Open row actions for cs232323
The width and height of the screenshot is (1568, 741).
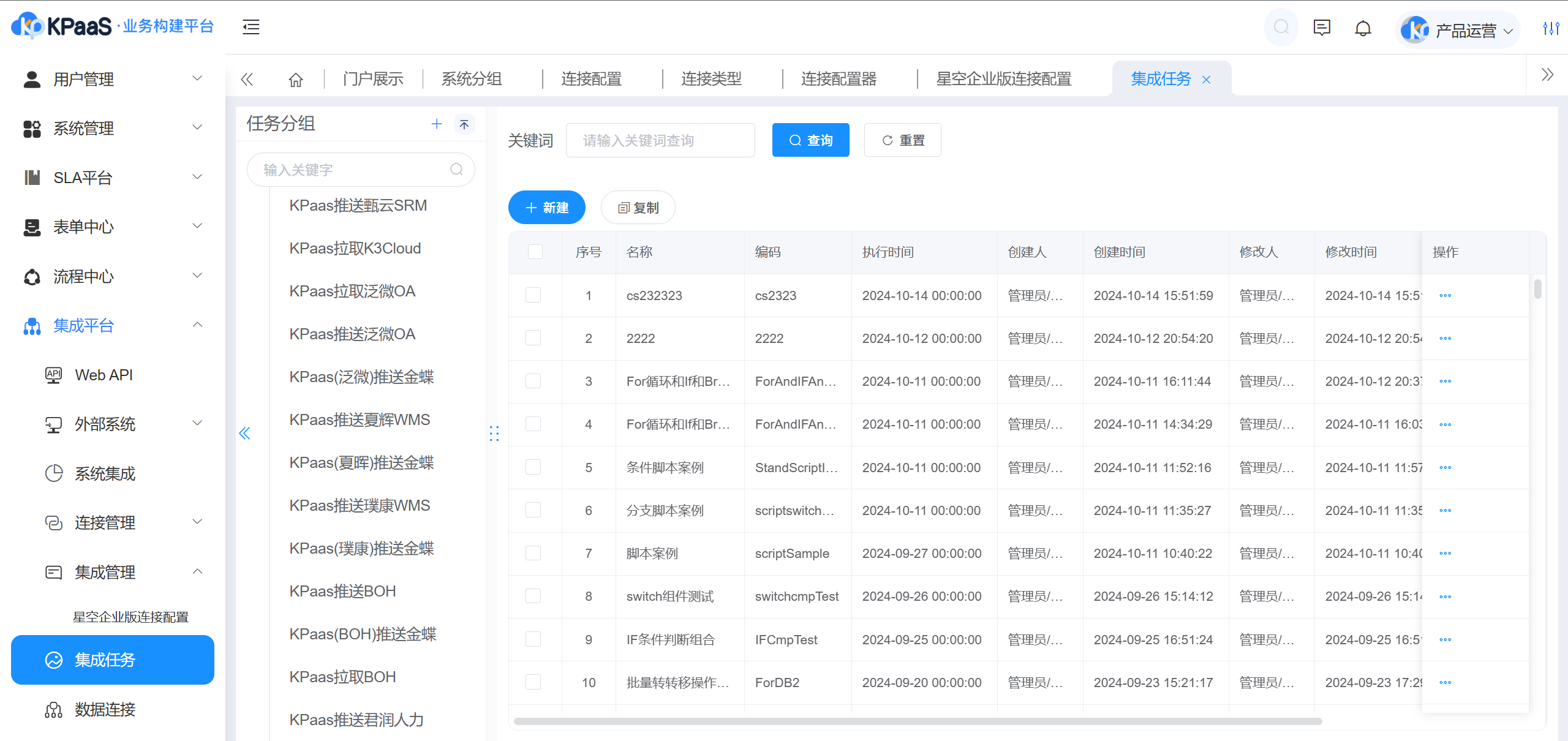(1445, 296)
